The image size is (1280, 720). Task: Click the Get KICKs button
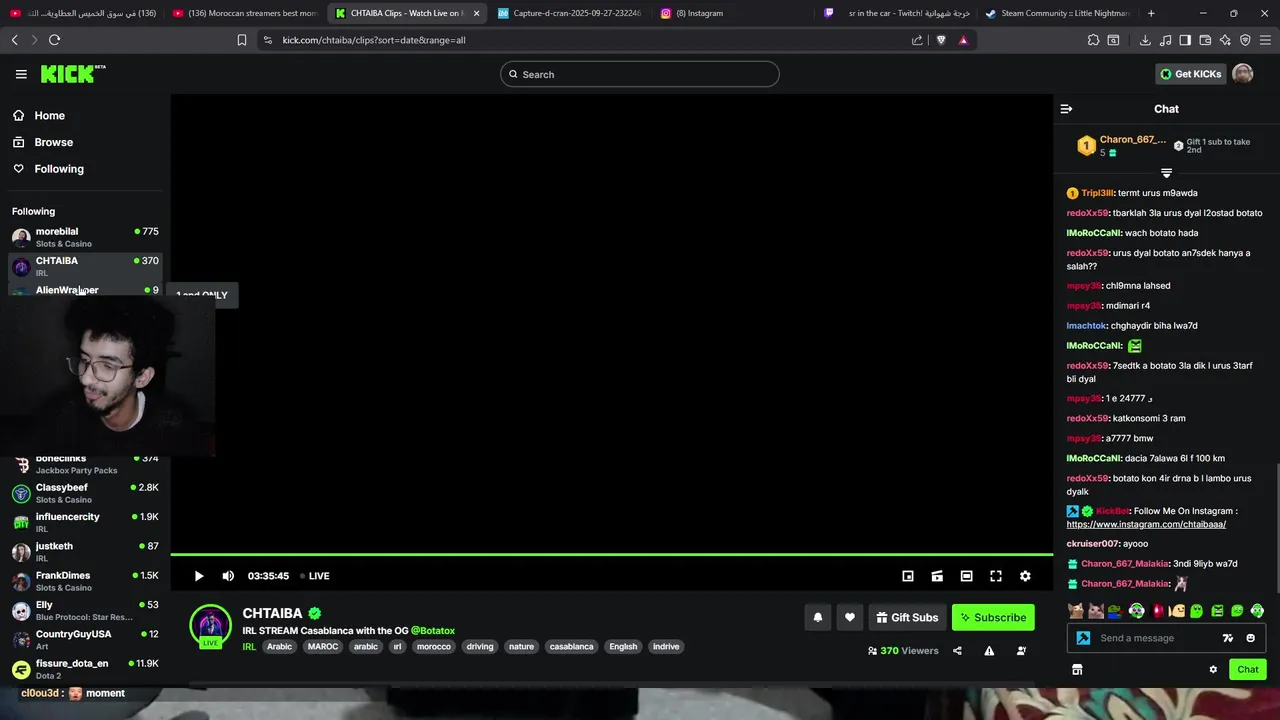coord(1190,74)
